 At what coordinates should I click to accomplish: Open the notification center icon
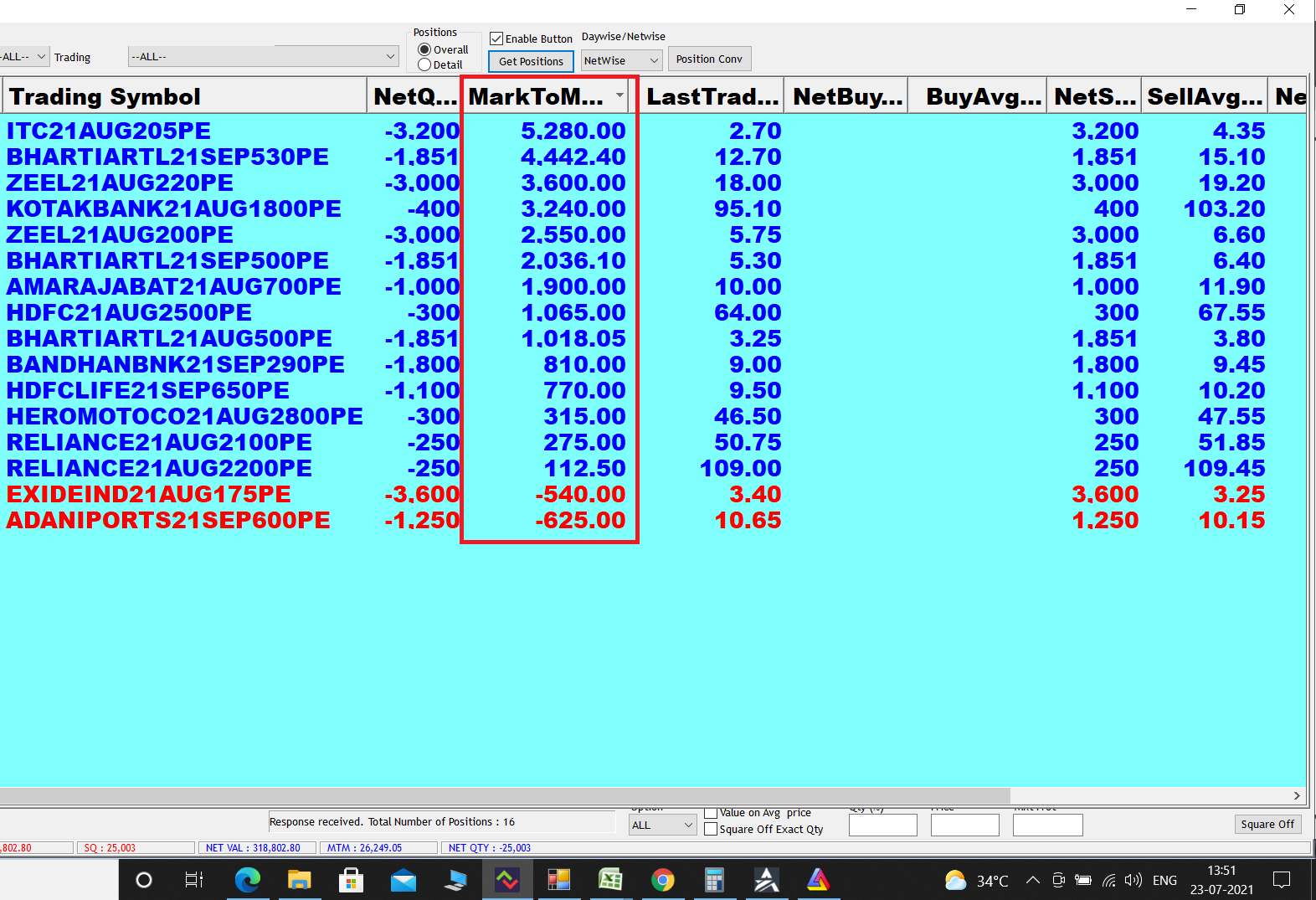click(1282, 880)
